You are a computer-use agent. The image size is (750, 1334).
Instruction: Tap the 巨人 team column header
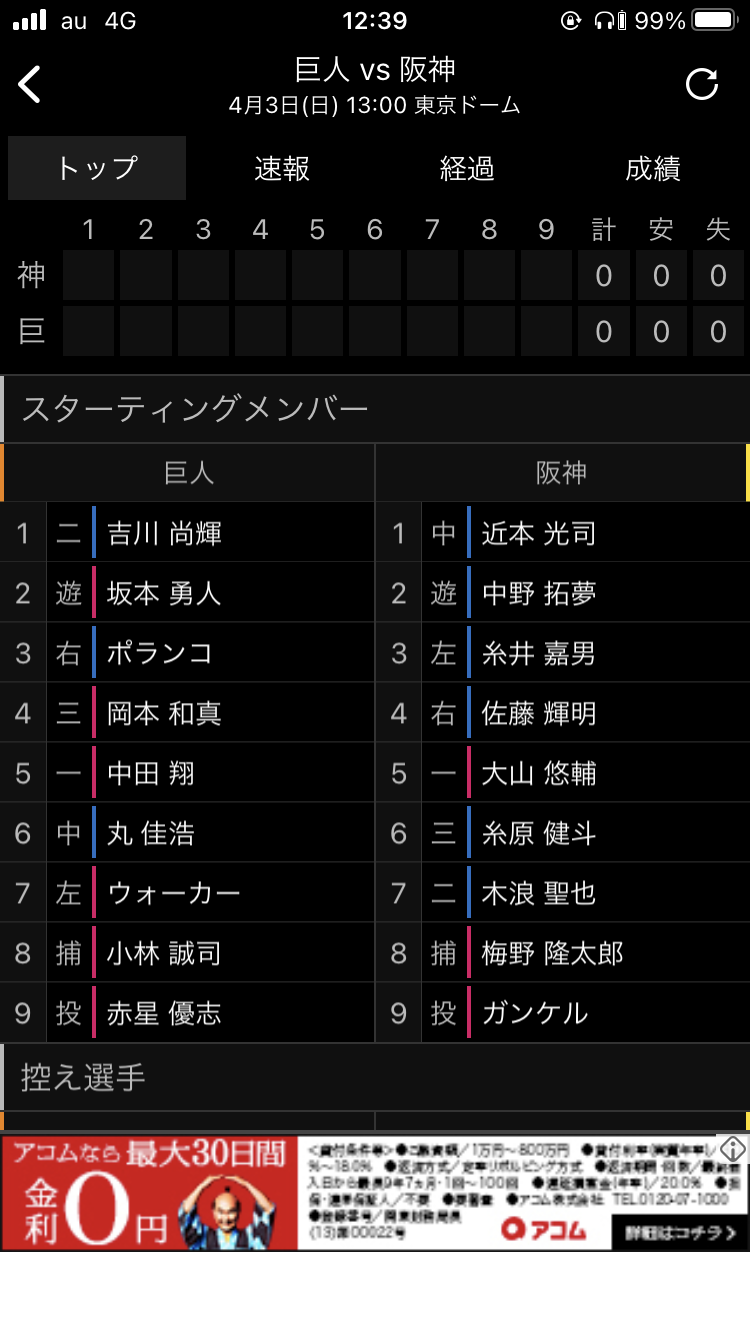(x=189, y=473)
